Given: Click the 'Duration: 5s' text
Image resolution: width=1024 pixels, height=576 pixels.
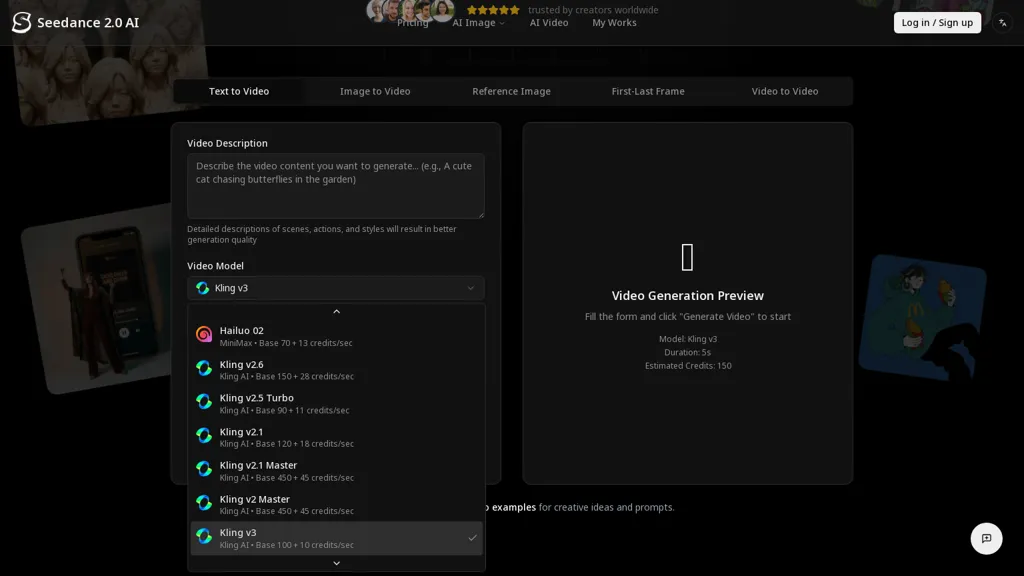Looking at the screenshot, I should pos(688,352).
